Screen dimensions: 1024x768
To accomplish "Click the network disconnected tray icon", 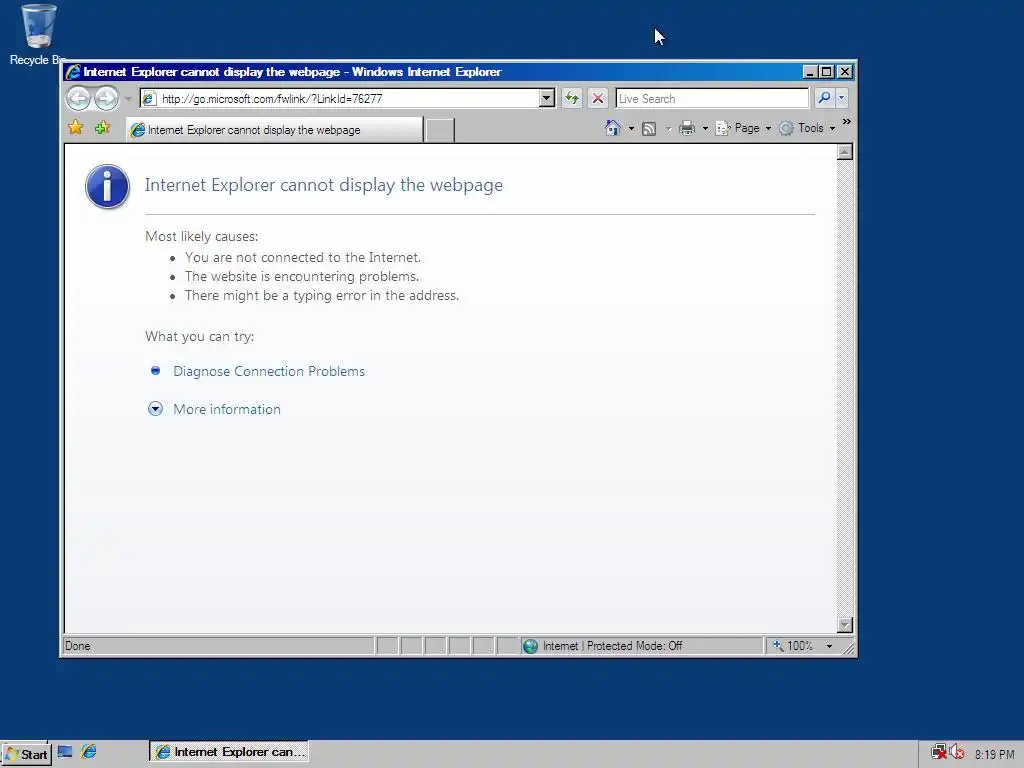I will (x=938, y=752).
